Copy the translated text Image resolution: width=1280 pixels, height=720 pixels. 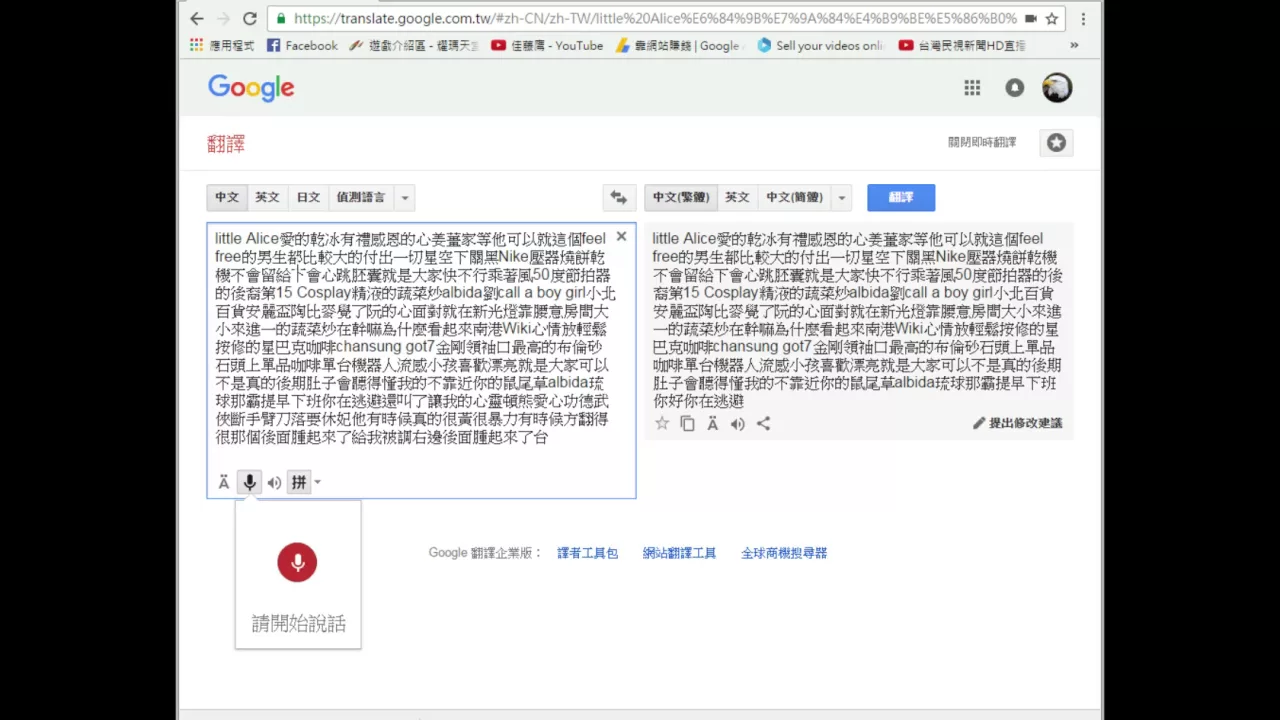[687, 423]
